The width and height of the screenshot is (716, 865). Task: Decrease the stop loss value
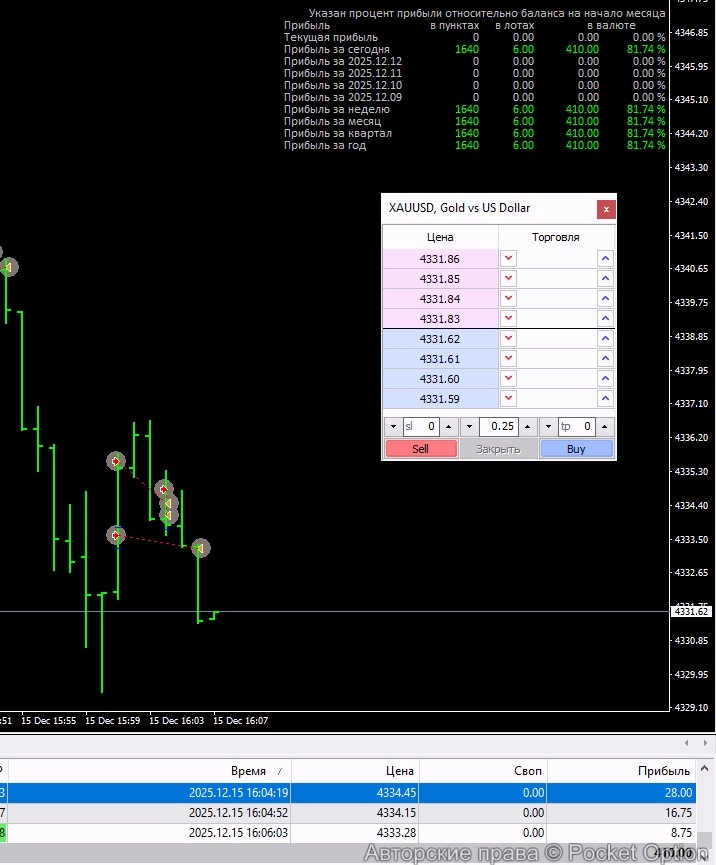[x=392, y=427]
